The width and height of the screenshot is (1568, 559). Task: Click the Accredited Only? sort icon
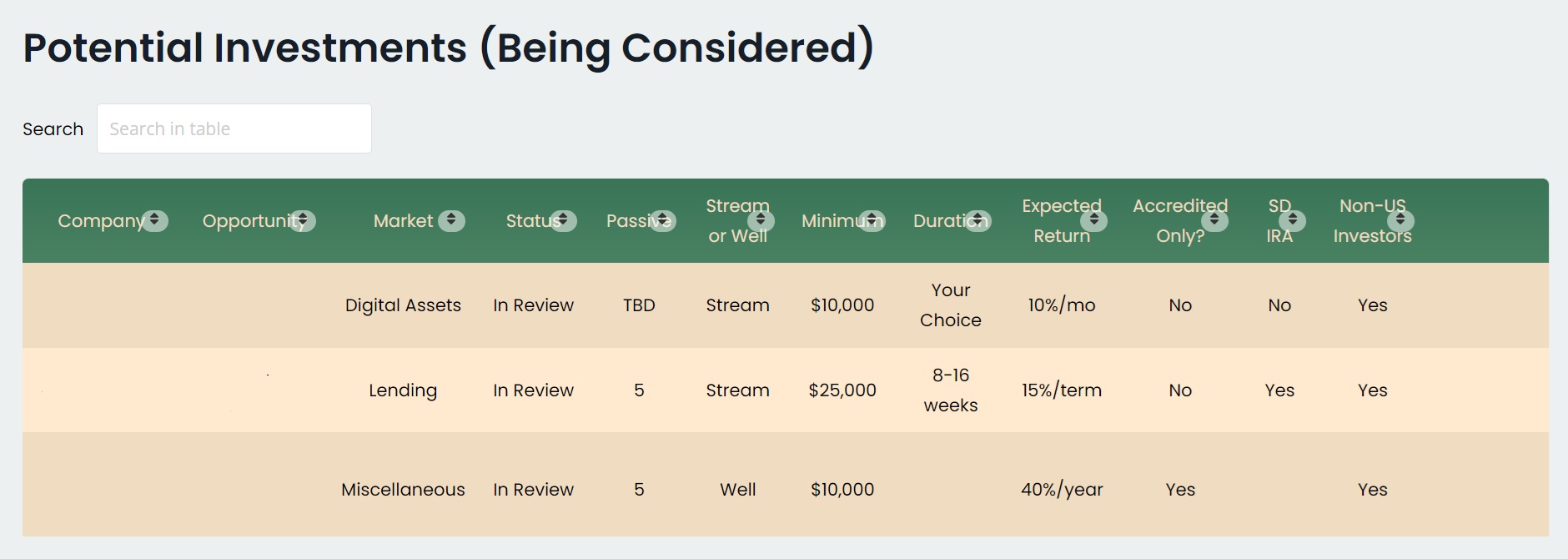1214,220
